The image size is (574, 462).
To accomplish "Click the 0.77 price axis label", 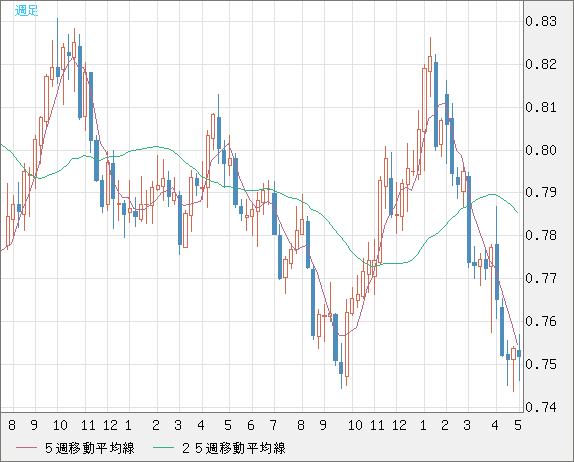I will pos(541,279).
